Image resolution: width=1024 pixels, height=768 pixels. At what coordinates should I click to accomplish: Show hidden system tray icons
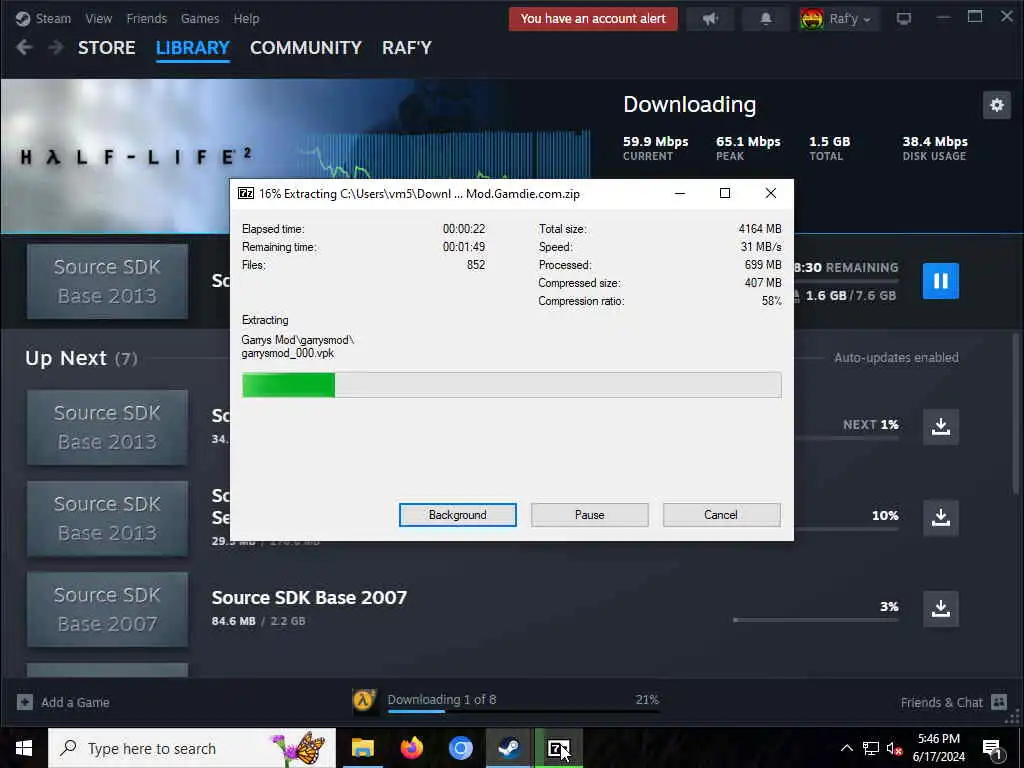[x=846, y=748]
